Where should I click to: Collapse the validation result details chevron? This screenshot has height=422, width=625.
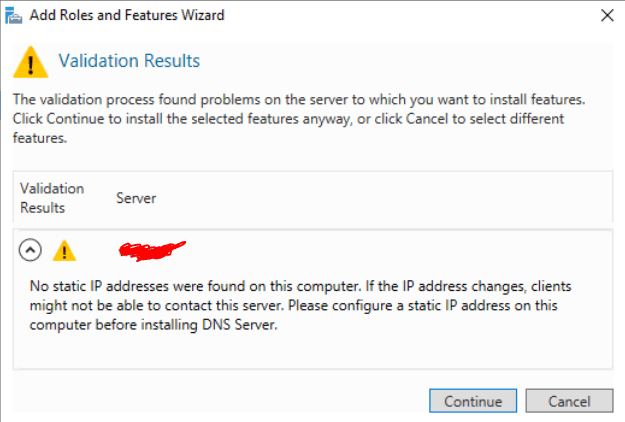(x=30, y=250)
